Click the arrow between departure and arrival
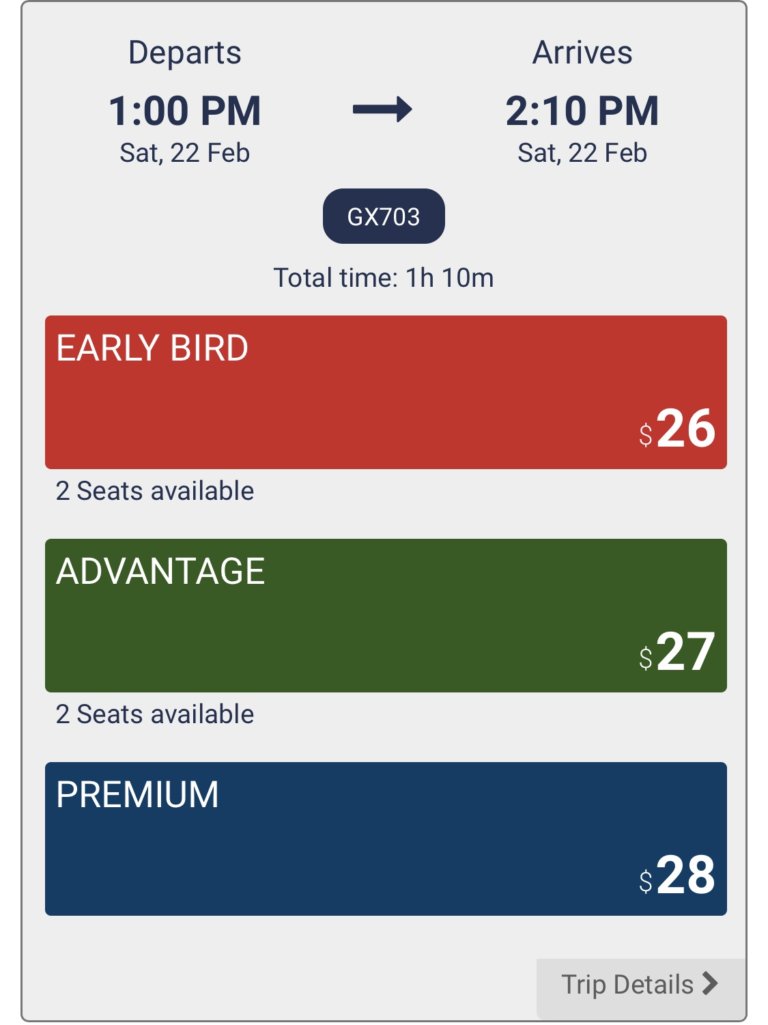Screen dimensions: 768x1025 (x=382, y=111)
